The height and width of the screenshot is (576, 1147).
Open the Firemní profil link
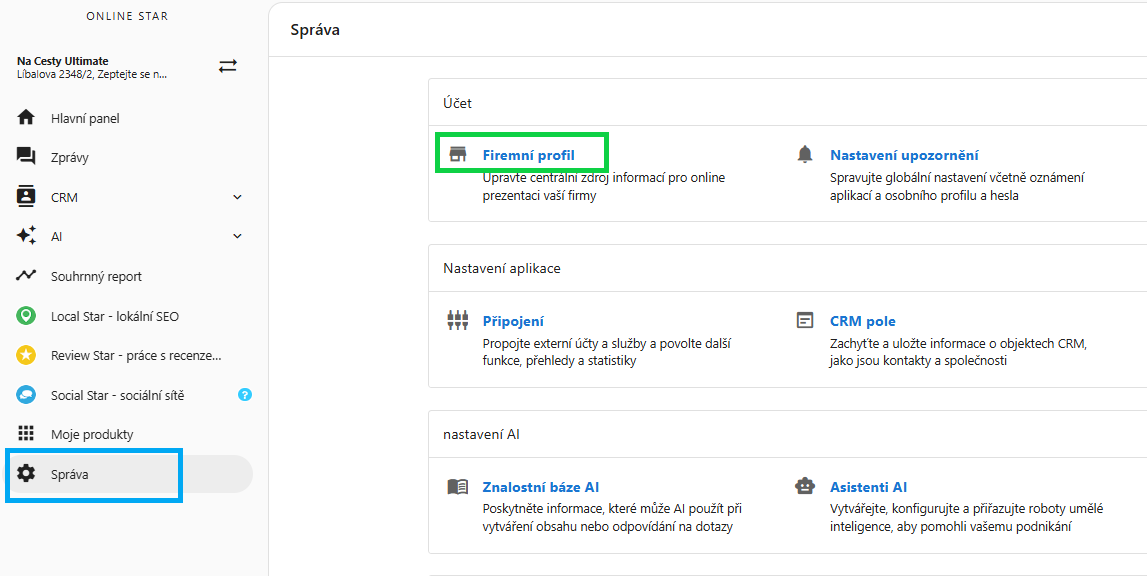[x=528, y=155]
